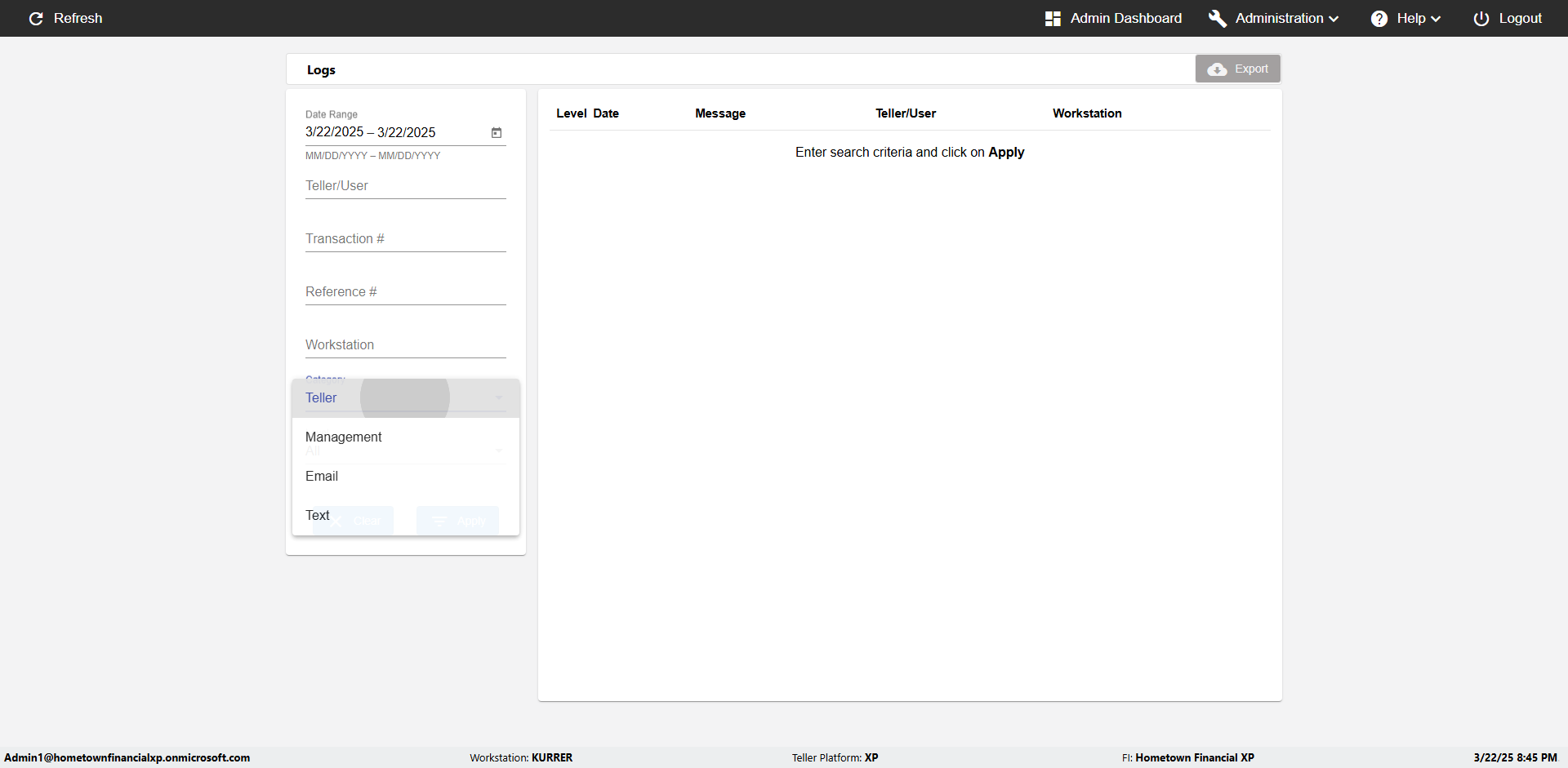
Task: Expand the Administration menu chevron
Action: (1334, 19)
